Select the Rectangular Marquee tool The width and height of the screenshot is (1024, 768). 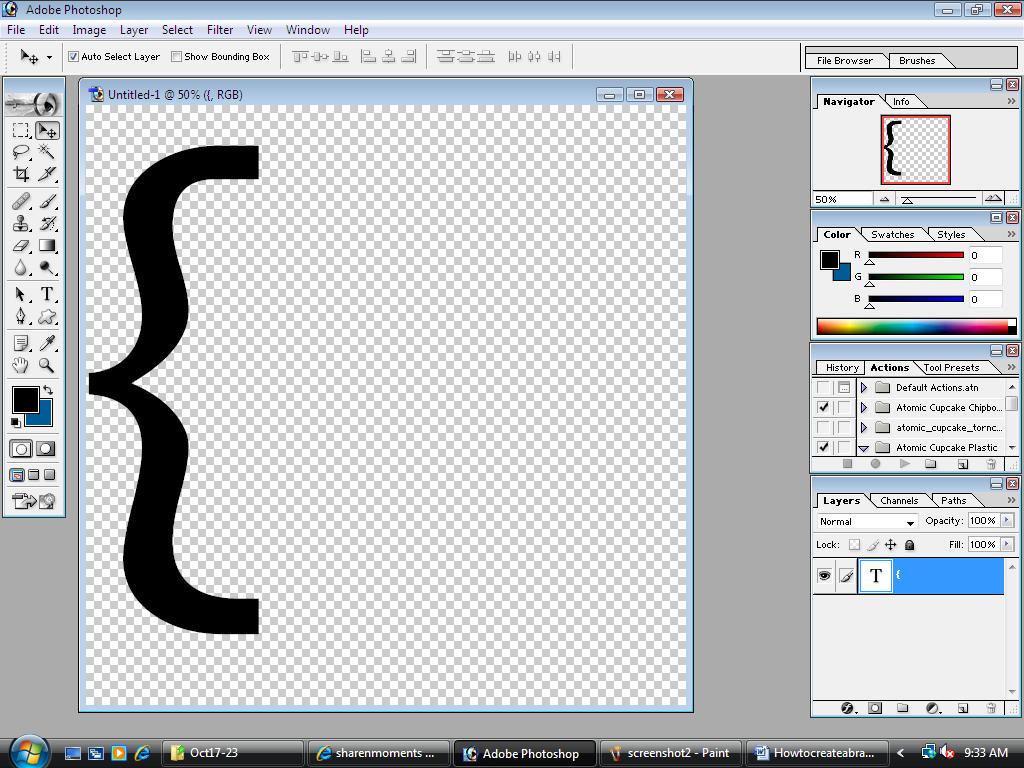point(21,131)
